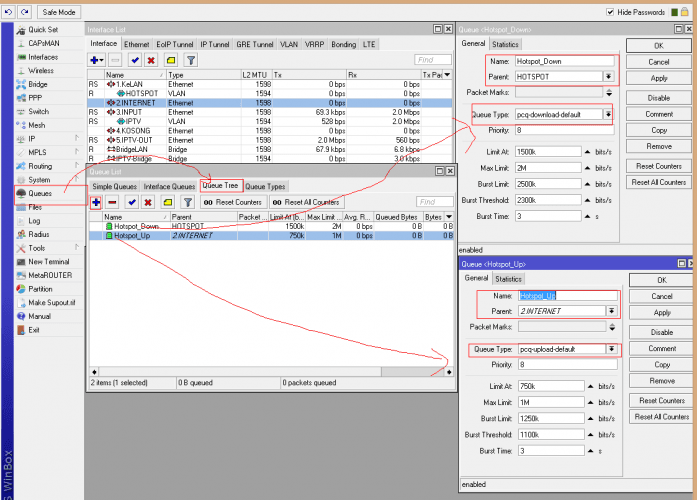Click the Max Limit field in Hotspot_Down queue
This screenshot has height=500, width=697.
pyautogui.click(x=548, y=168)
